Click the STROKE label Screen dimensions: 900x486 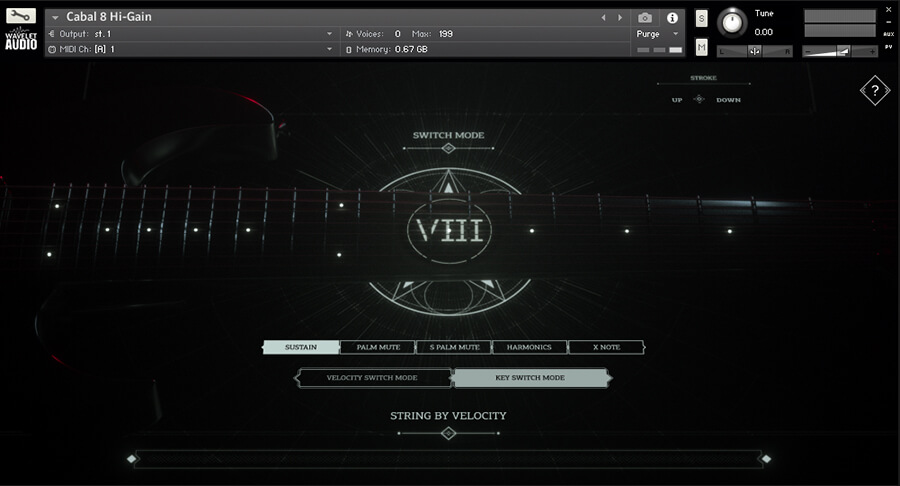tap(703, 78)
